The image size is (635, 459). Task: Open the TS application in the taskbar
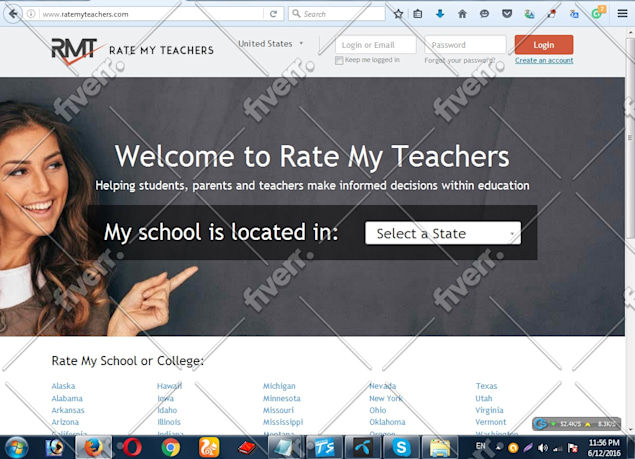click(x=324, y=448)
